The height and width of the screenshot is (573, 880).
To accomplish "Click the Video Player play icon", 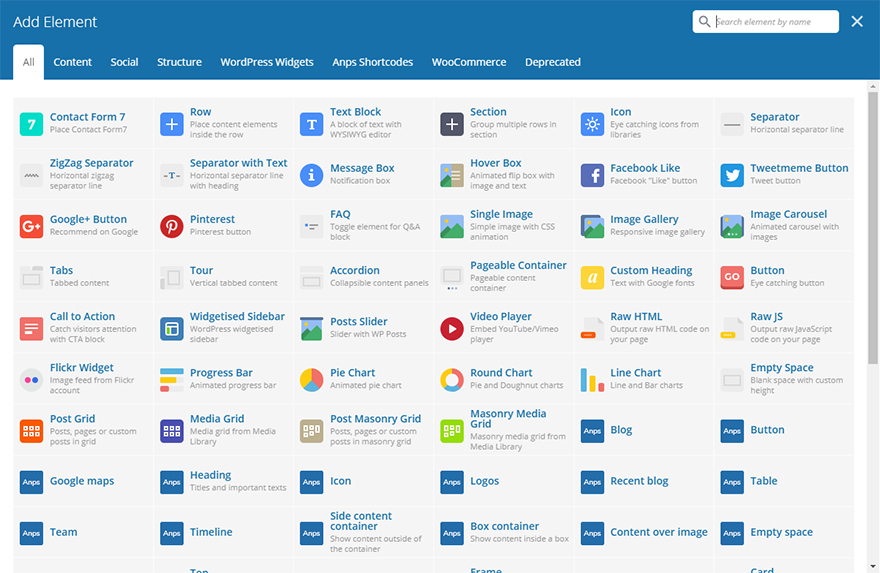I will (452, 328).
